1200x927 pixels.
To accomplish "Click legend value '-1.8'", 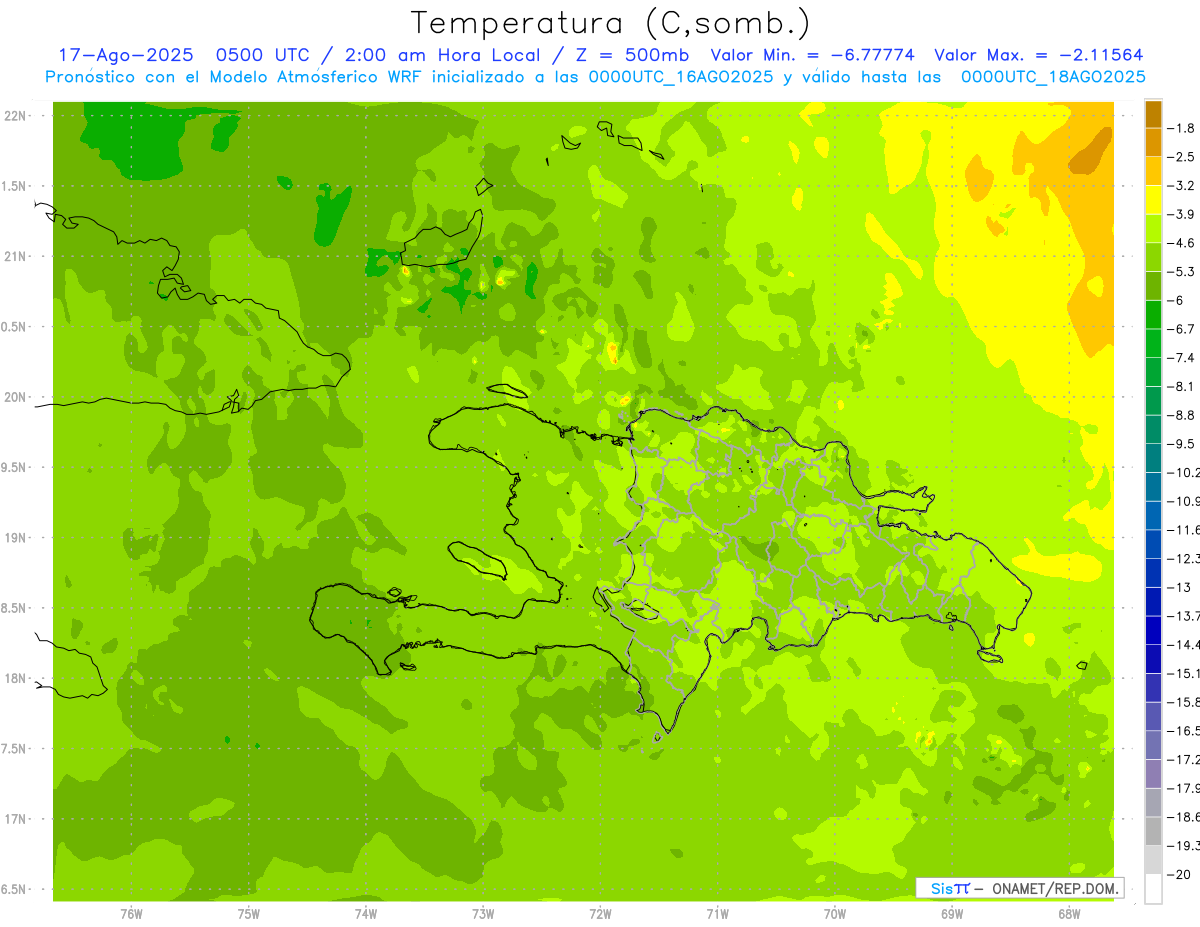I will point(1183,128).
